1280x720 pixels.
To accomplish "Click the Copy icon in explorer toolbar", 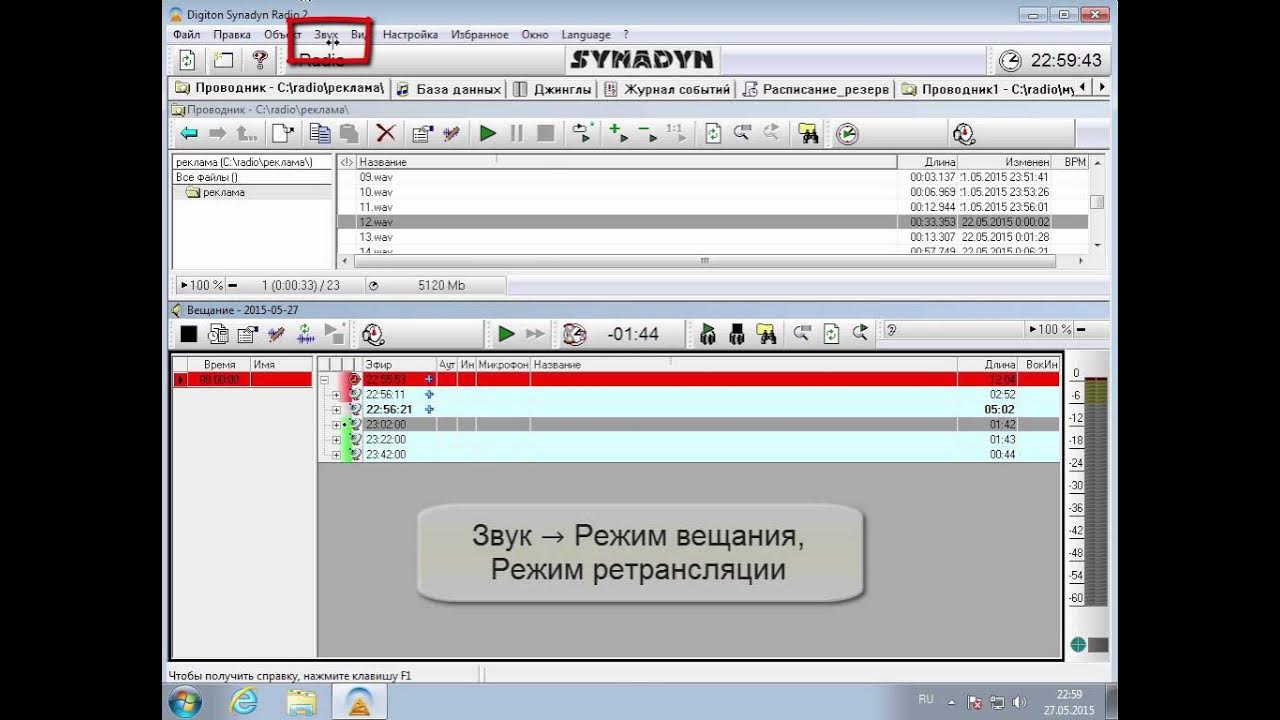I will coord(320,133).
